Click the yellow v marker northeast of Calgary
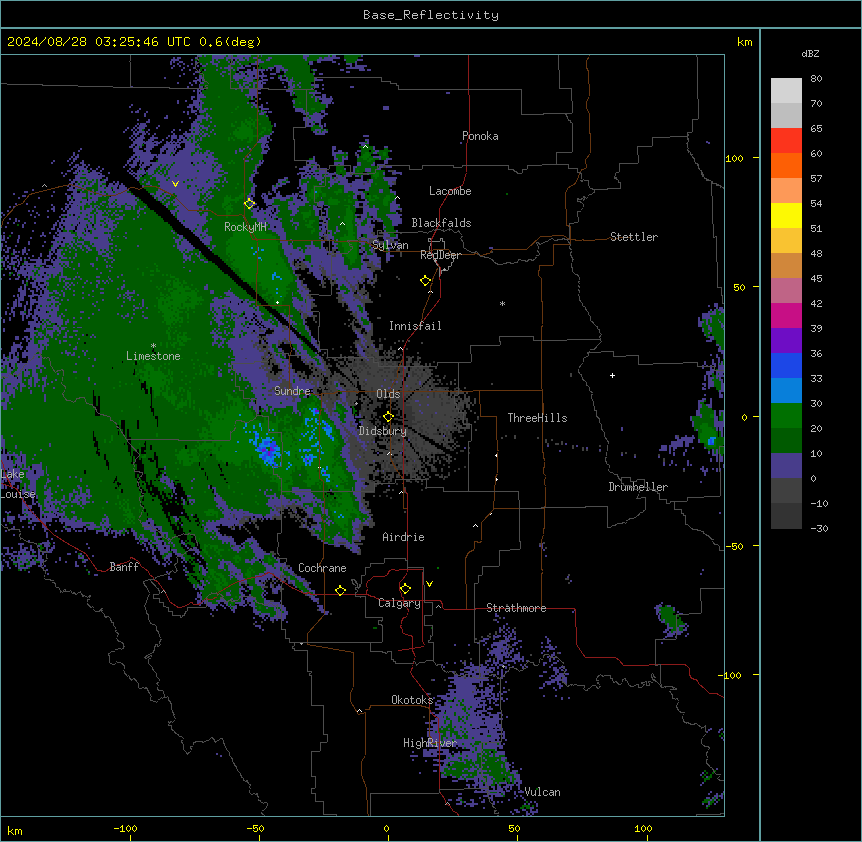This screenshot has width=862, height=842. coord(429,584)
